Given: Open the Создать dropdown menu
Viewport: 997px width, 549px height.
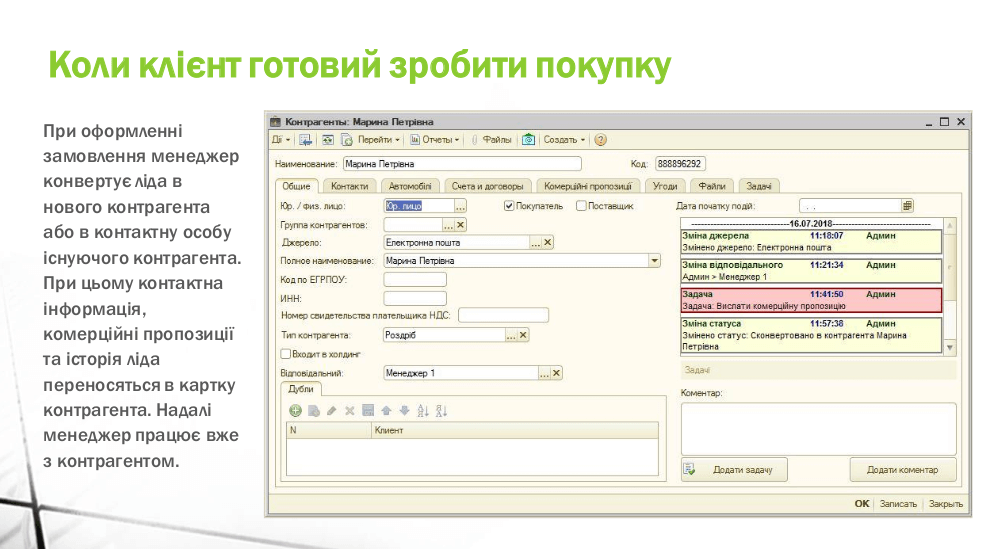Looking at the screenshot, I should (565, 140).
